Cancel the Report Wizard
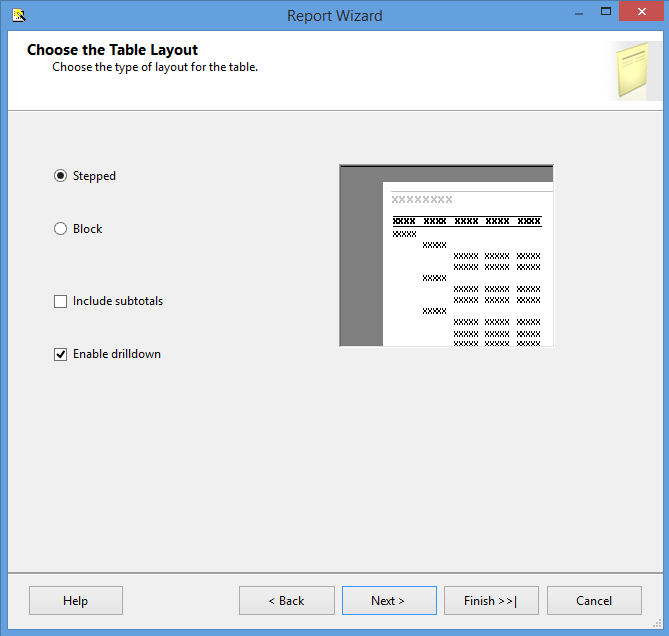The width and height of the screenshot is (669, 636). coord(594,601)
